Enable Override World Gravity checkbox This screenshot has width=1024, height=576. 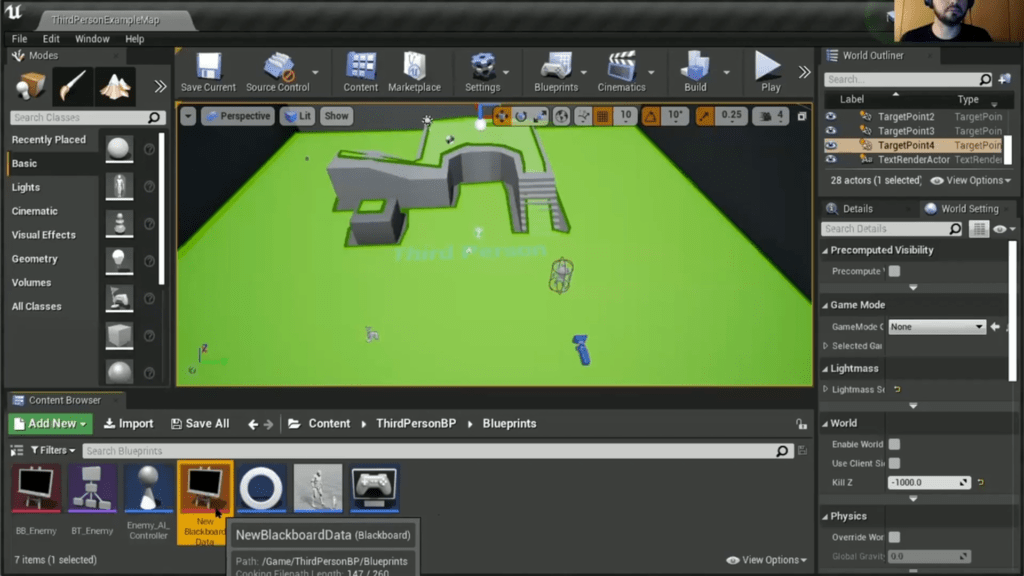894,537
